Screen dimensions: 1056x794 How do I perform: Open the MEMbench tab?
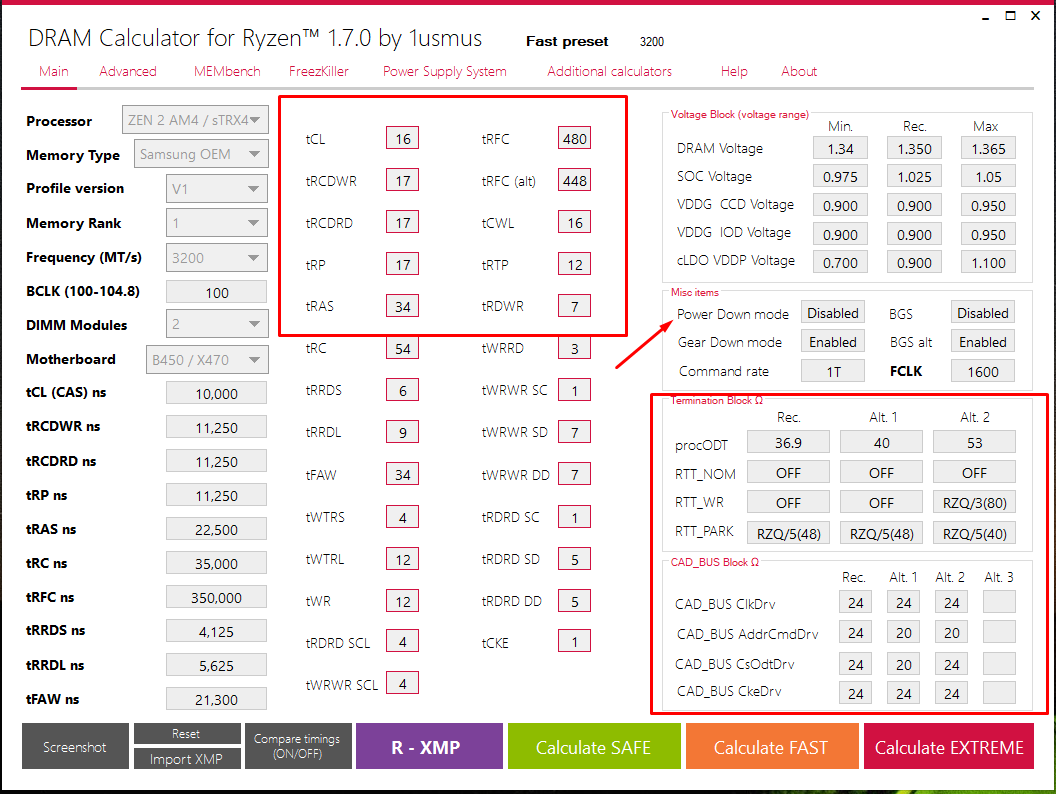pyautogui.click(x=227, y=71)
